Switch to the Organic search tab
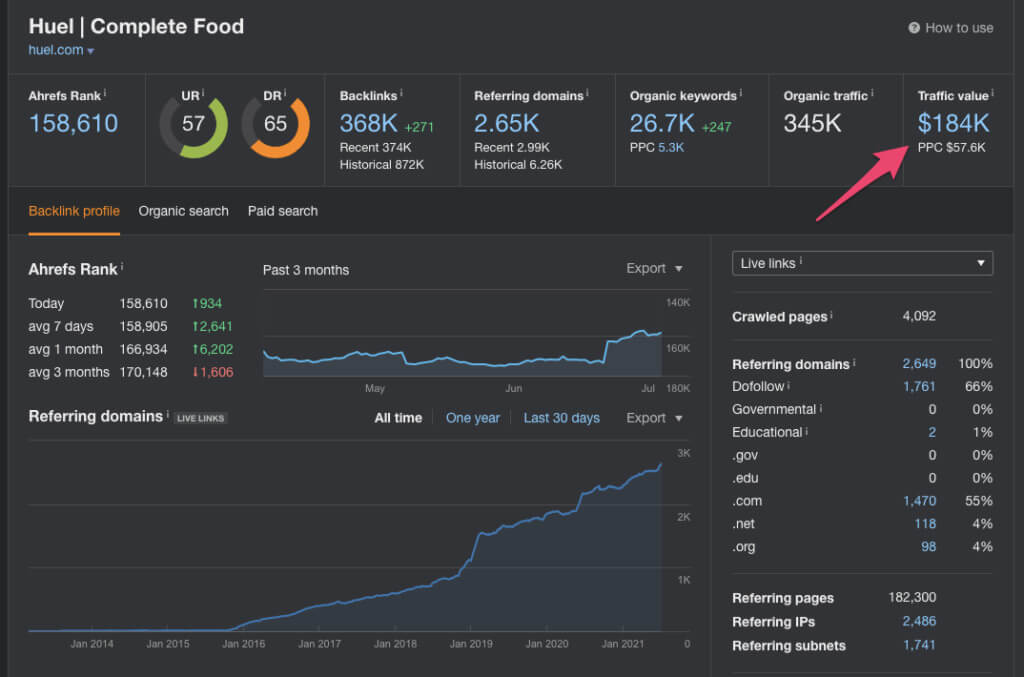This screenshot has height=677, width=1024. (183, 211)
